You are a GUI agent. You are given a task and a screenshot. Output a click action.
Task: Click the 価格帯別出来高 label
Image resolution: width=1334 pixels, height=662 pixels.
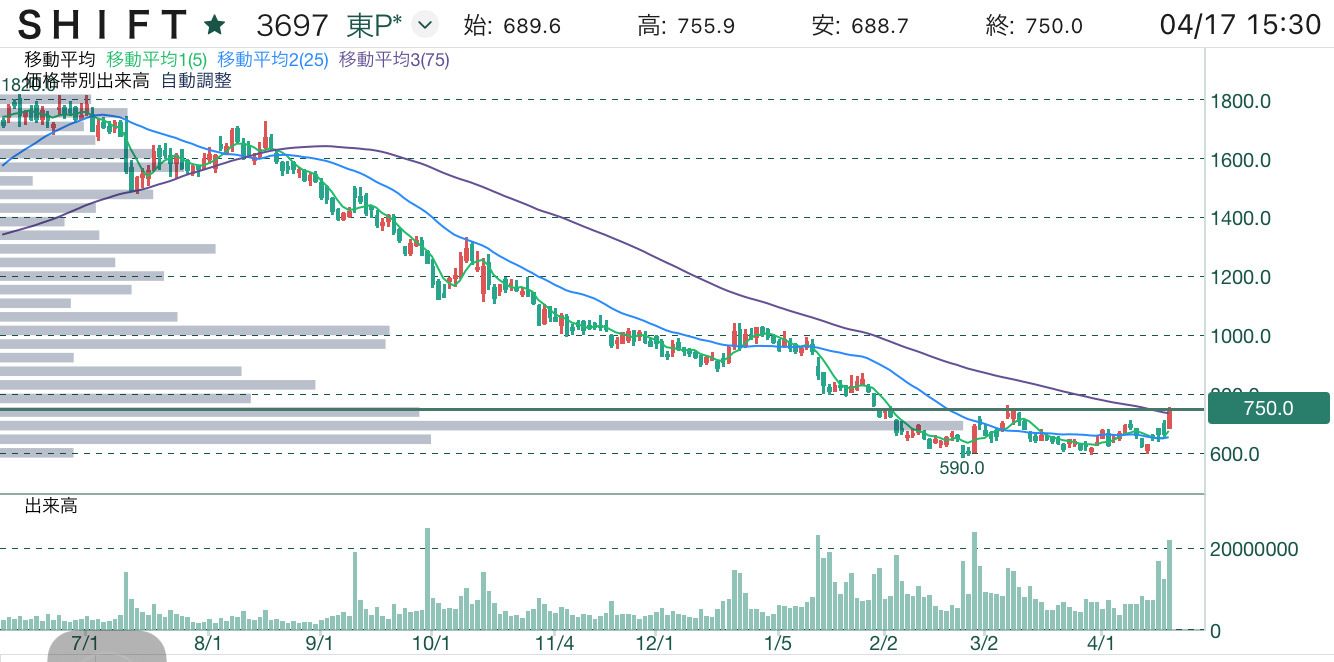tap(88, 81)
